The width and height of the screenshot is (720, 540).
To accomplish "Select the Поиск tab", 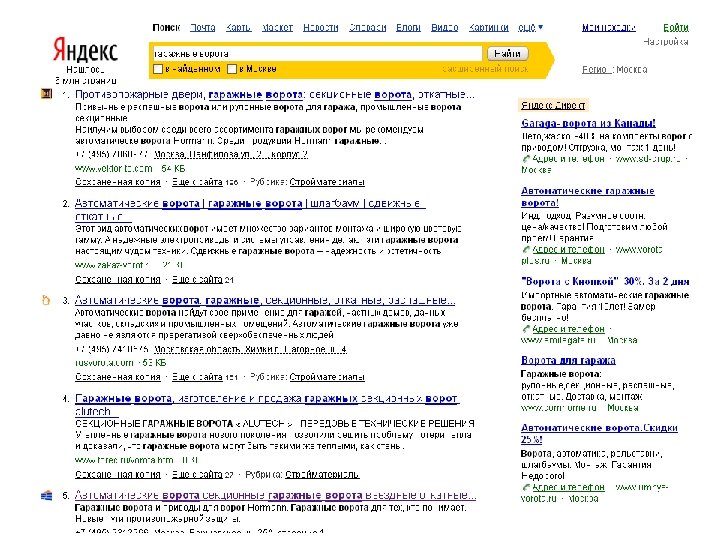I will [x=166, y=28].
